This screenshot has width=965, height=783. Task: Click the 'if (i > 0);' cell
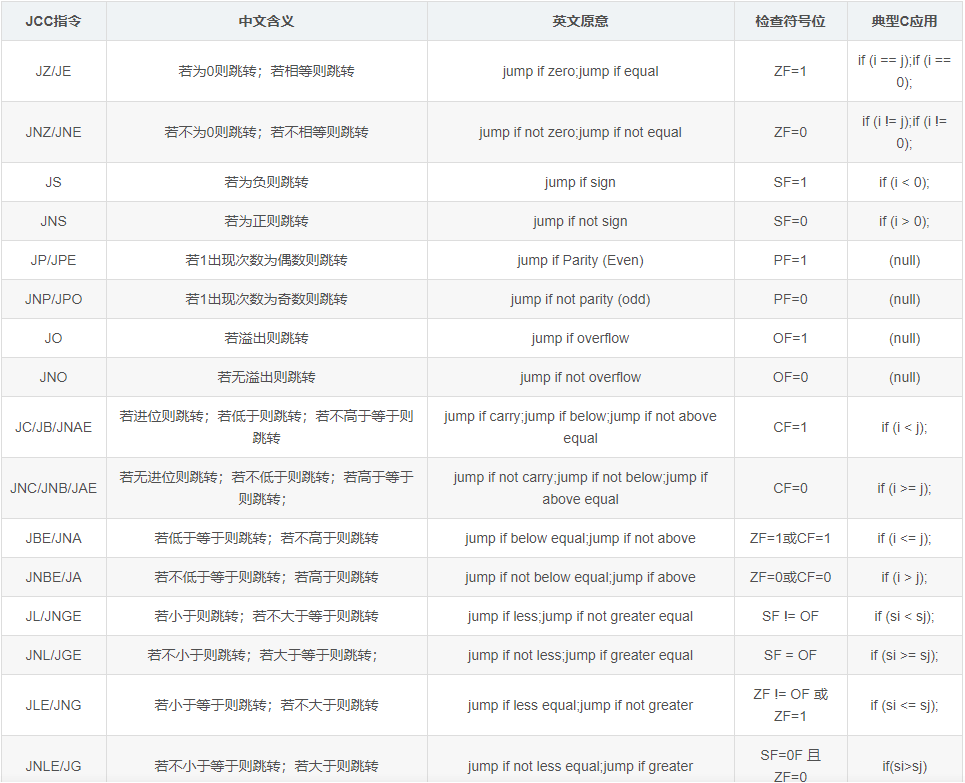pyautogui.click(x=904, y=221)
